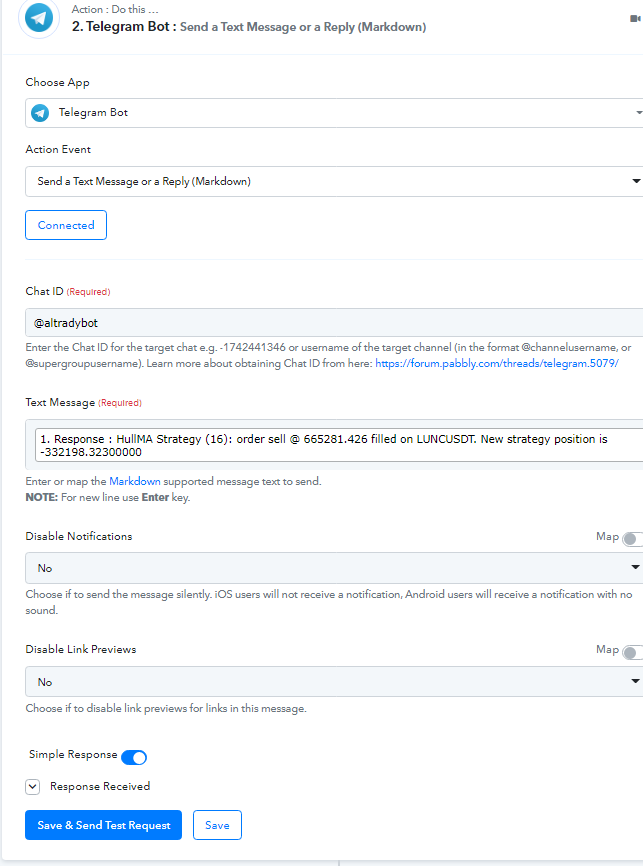This screenshot has width=643, height=866.
Task: Click the Connected button
Action: 66,225
